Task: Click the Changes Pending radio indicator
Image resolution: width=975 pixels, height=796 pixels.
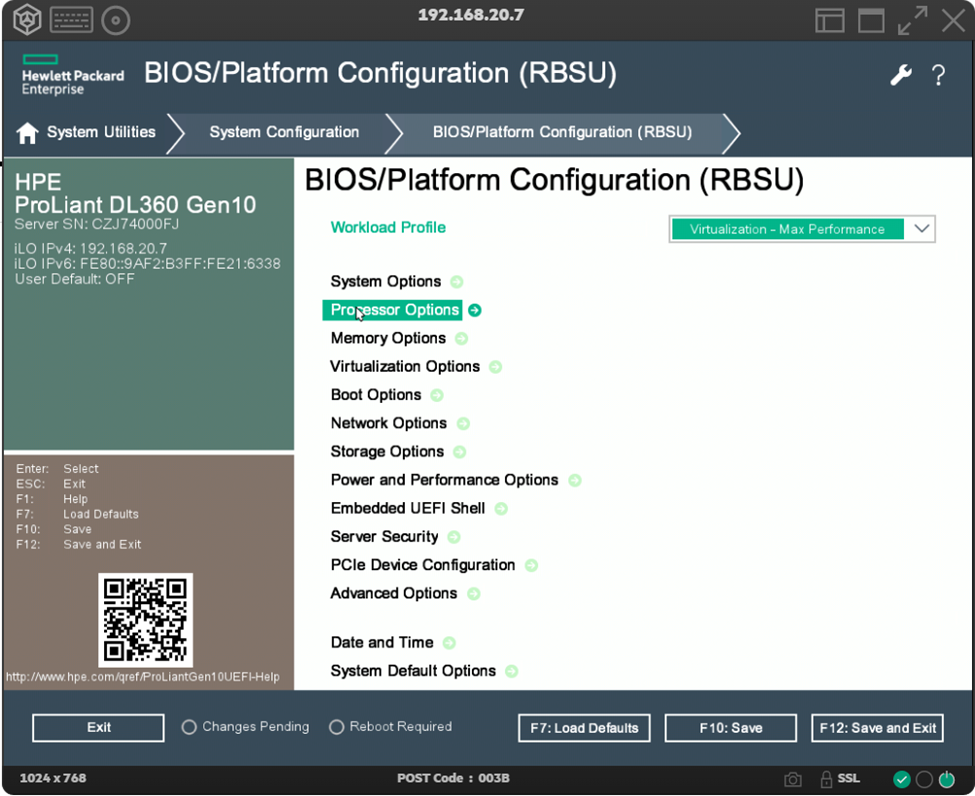Action: 189,728
